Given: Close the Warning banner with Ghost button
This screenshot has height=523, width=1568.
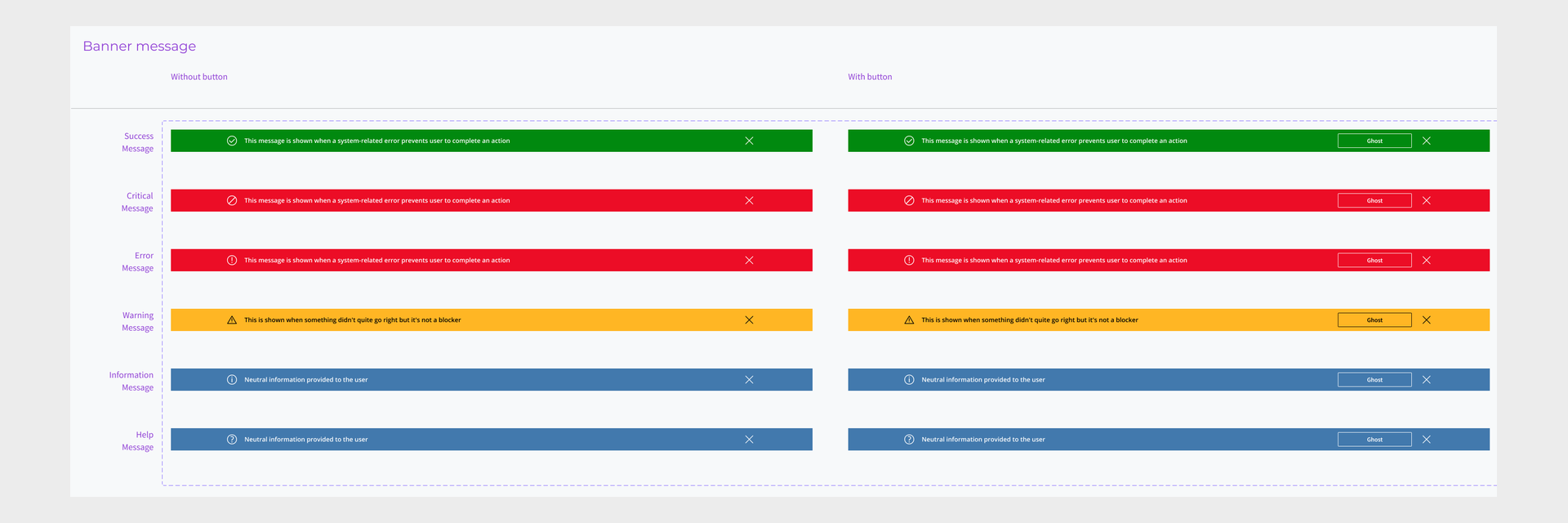Looking at the screenshot, I should [x=1426, y=320].
